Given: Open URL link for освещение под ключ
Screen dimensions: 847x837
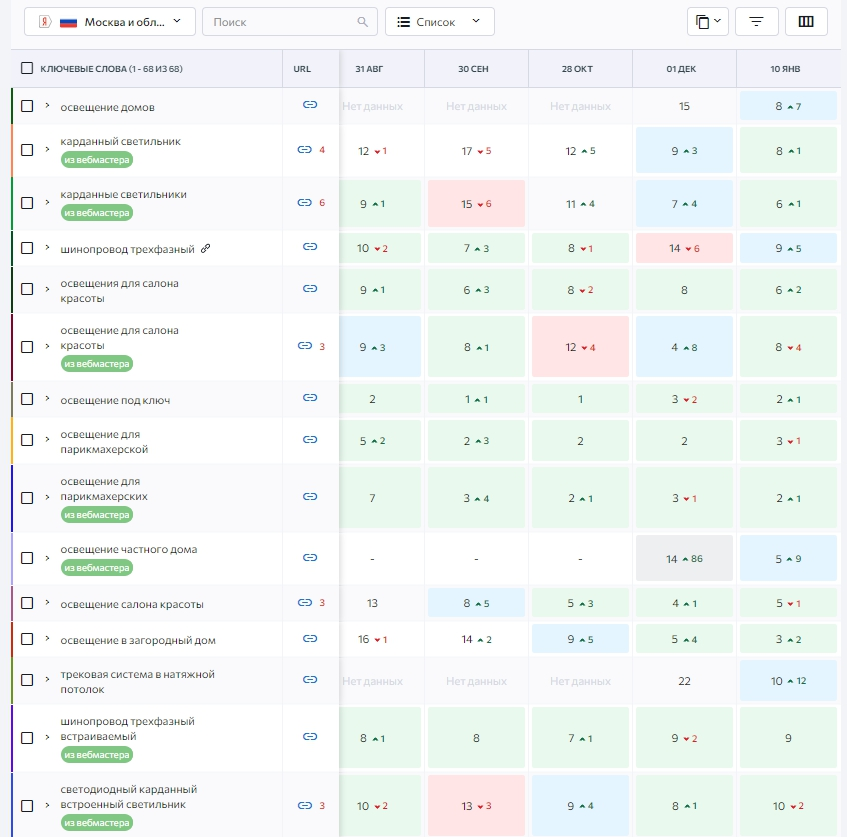Looking at the screenshot, I should pyautogui.click(x=310, y=398).
